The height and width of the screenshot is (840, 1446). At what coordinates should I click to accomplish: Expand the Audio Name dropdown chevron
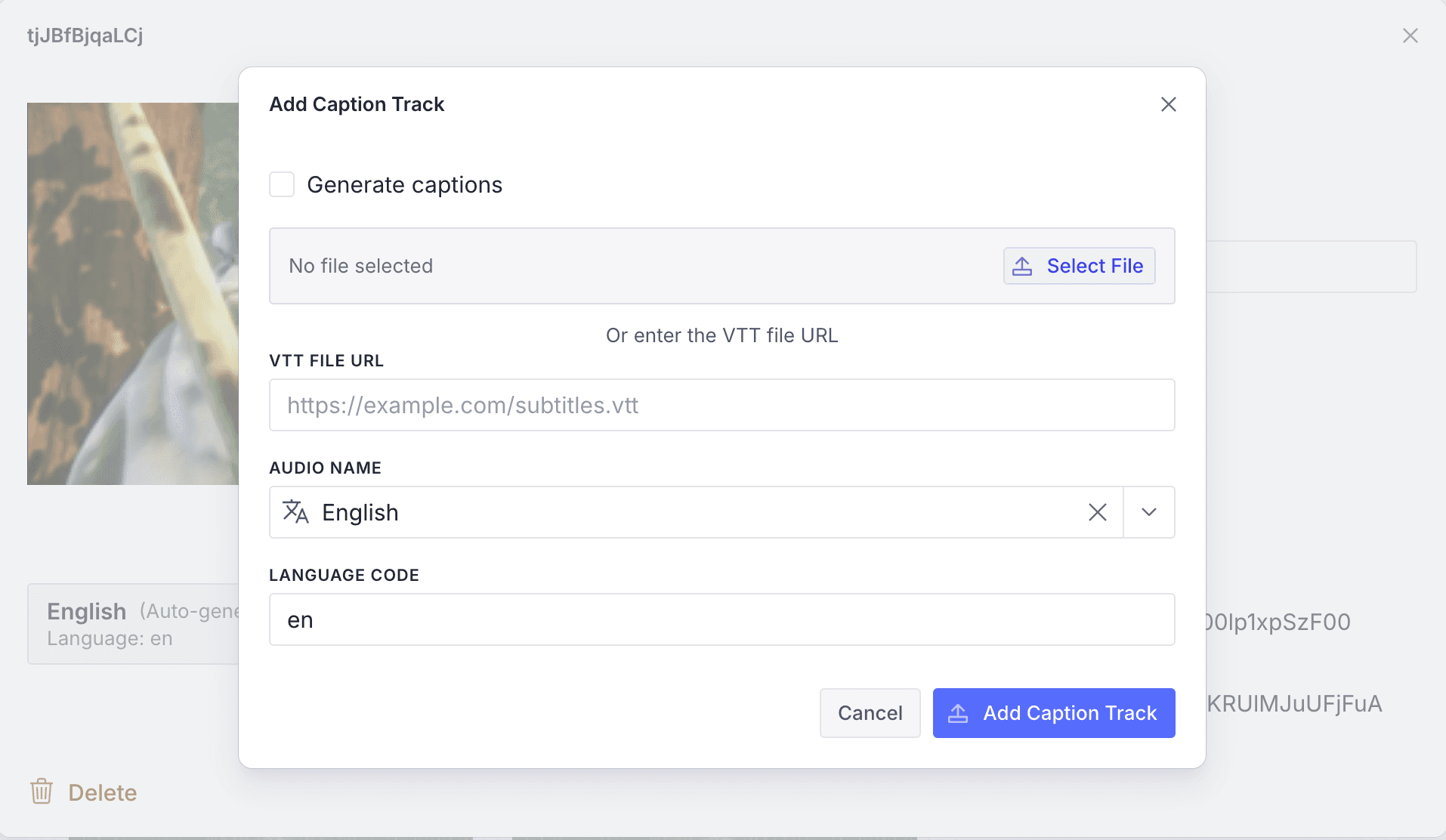coord(1149,512)
